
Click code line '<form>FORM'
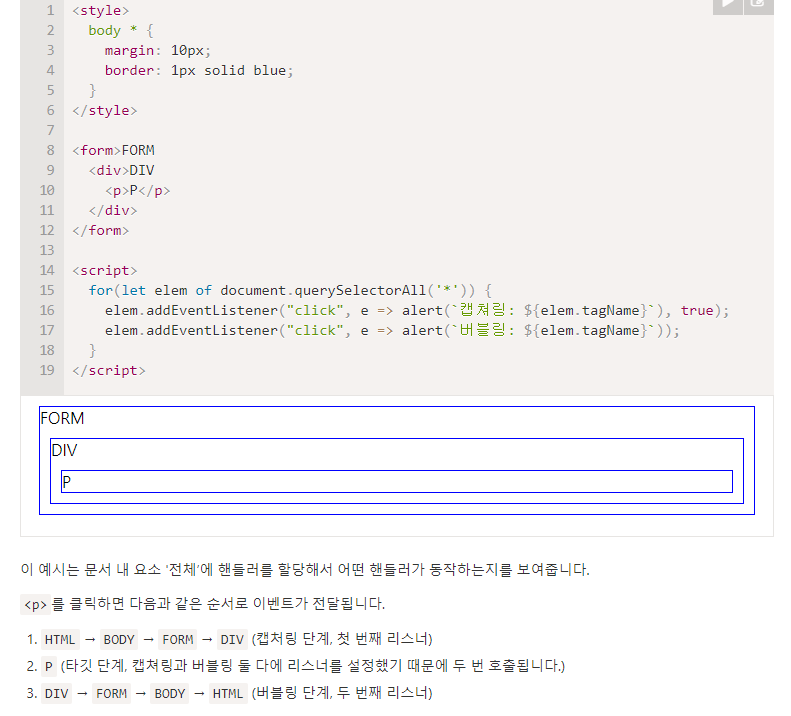tap(114, 150)
